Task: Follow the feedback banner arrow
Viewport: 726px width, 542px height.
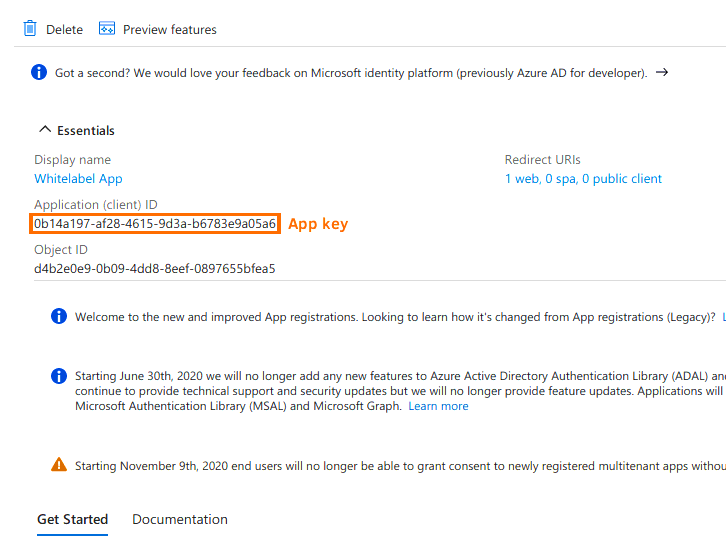Action: 662,72
